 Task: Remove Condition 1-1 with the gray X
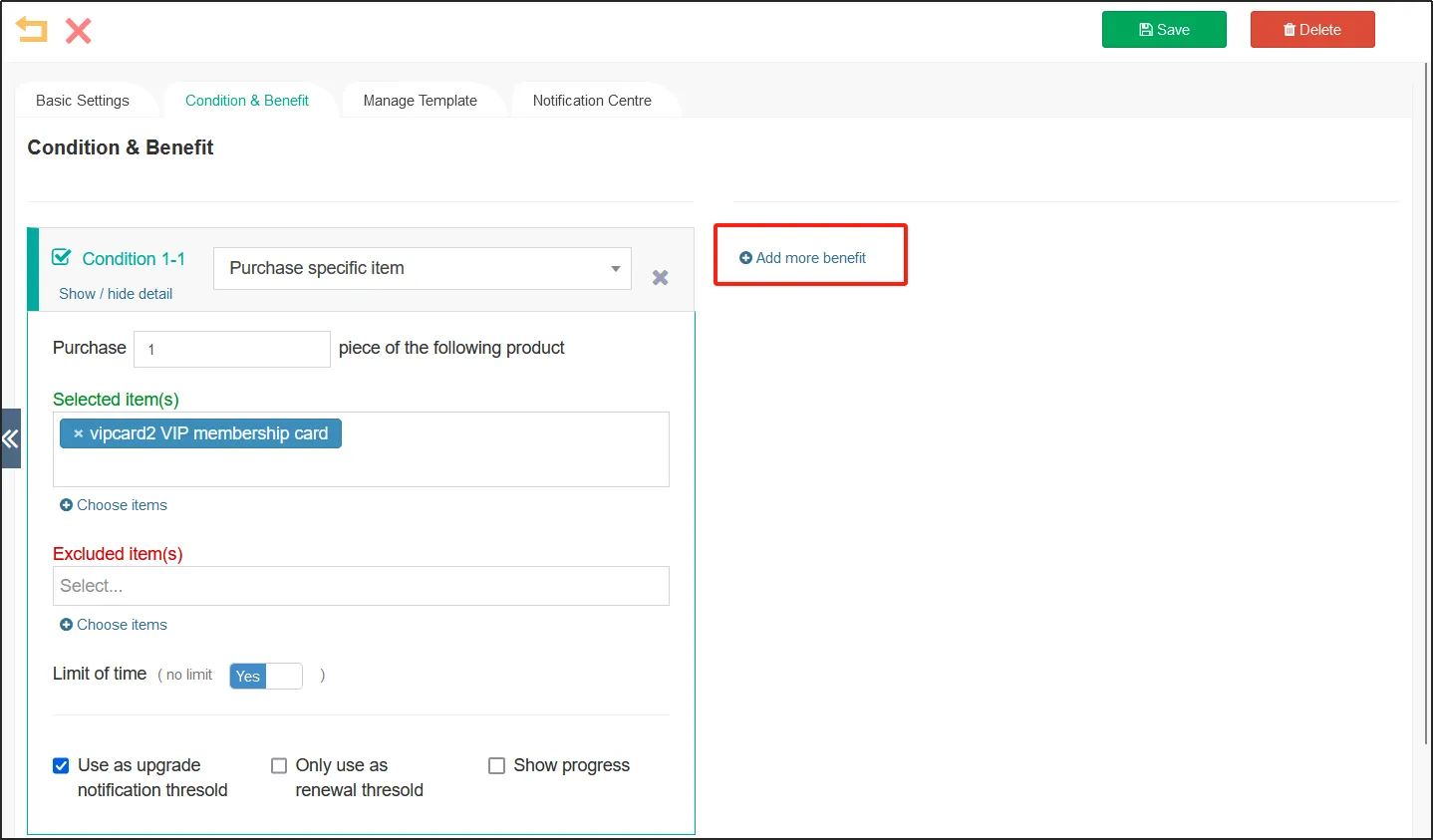click(660, 278)
